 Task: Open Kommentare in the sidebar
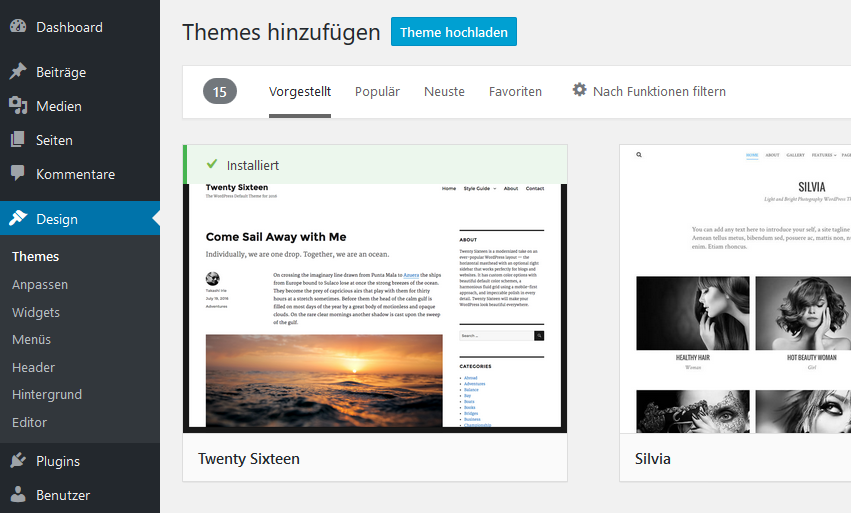80,174
